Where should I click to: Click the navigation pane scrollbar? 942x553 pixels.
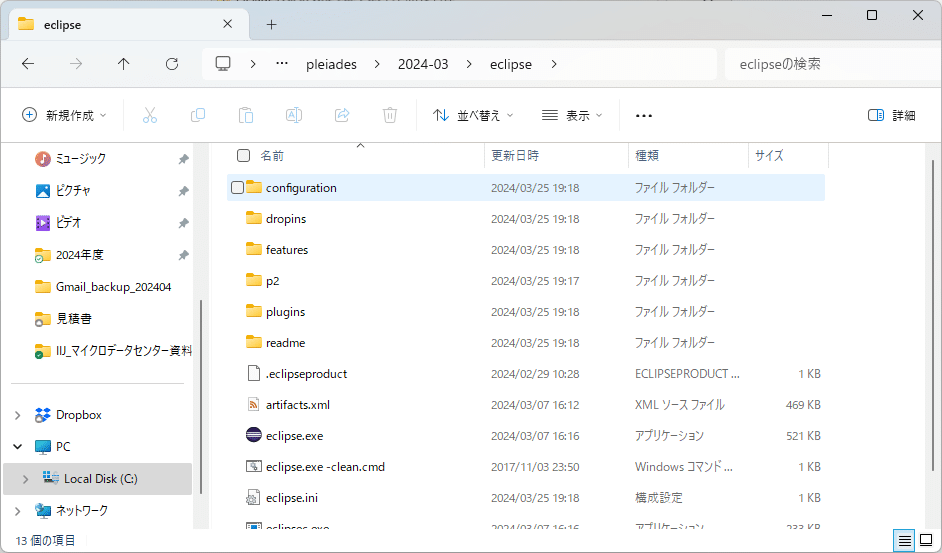(200, 397)
